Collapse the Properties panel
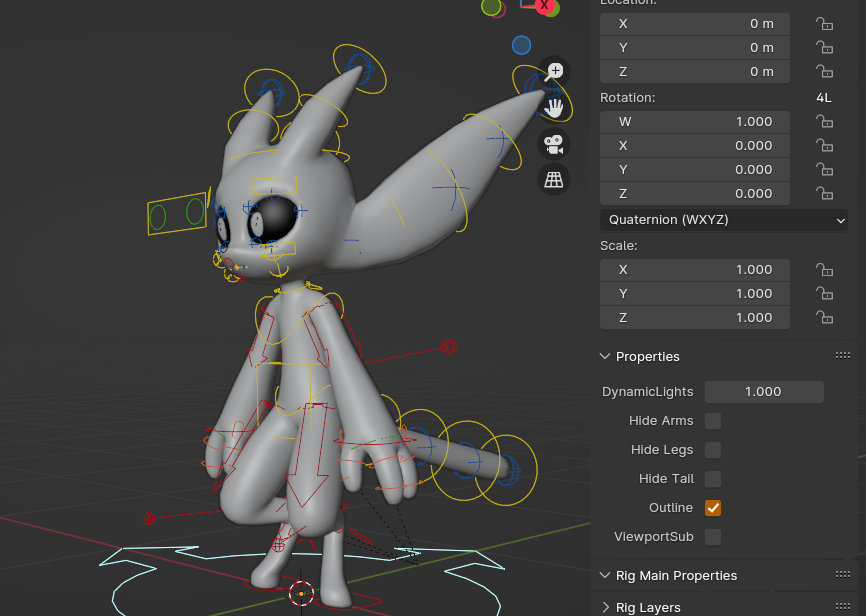866x616 pixels. [x=605, y=356]
